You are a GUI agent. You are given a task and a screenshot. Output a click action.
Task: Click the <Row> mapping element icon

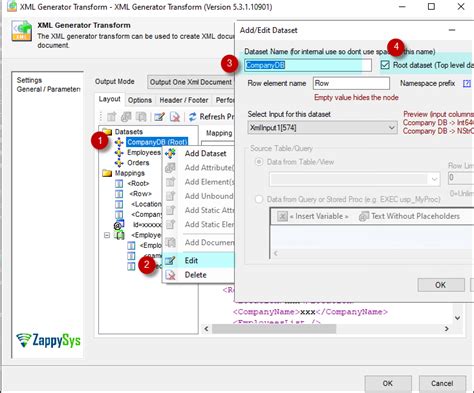pyautogui.click(x=119, y=194)
